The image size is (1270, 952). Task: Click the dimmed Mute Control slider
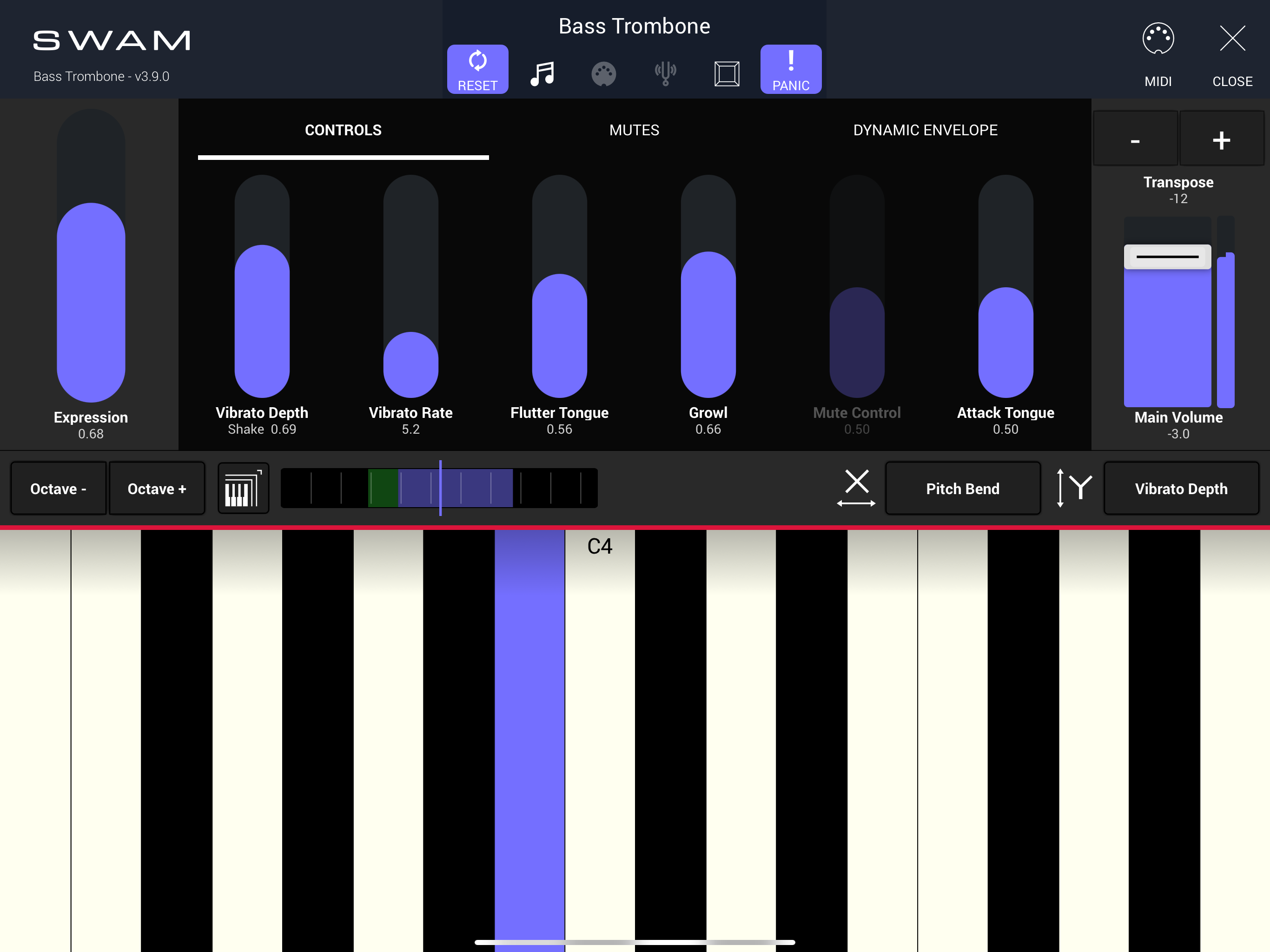point(857,286)
